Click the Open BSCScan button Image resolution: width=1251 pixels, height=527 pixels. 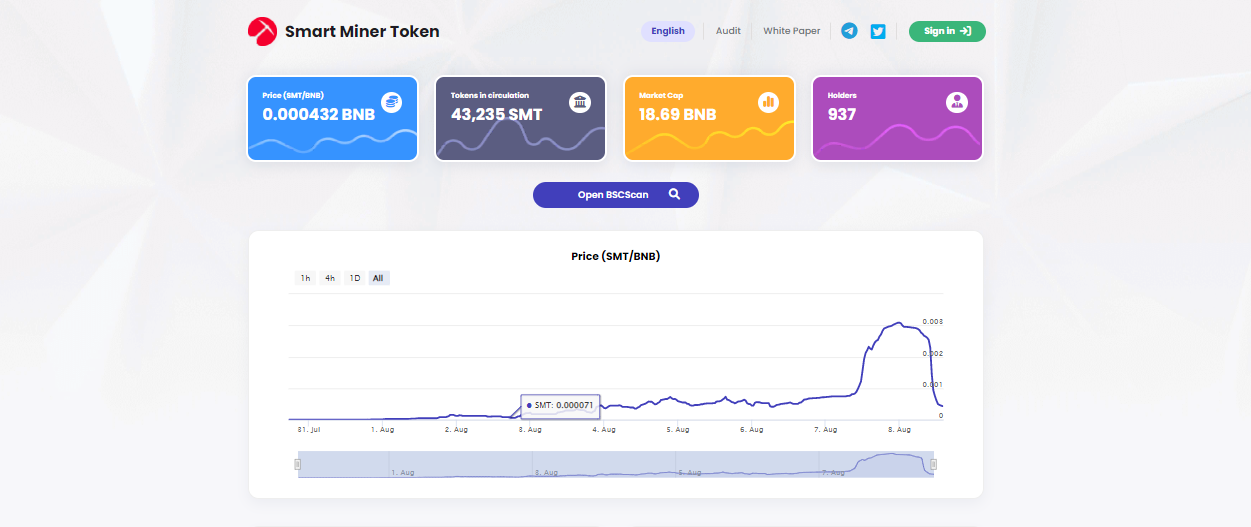point(616,195)
